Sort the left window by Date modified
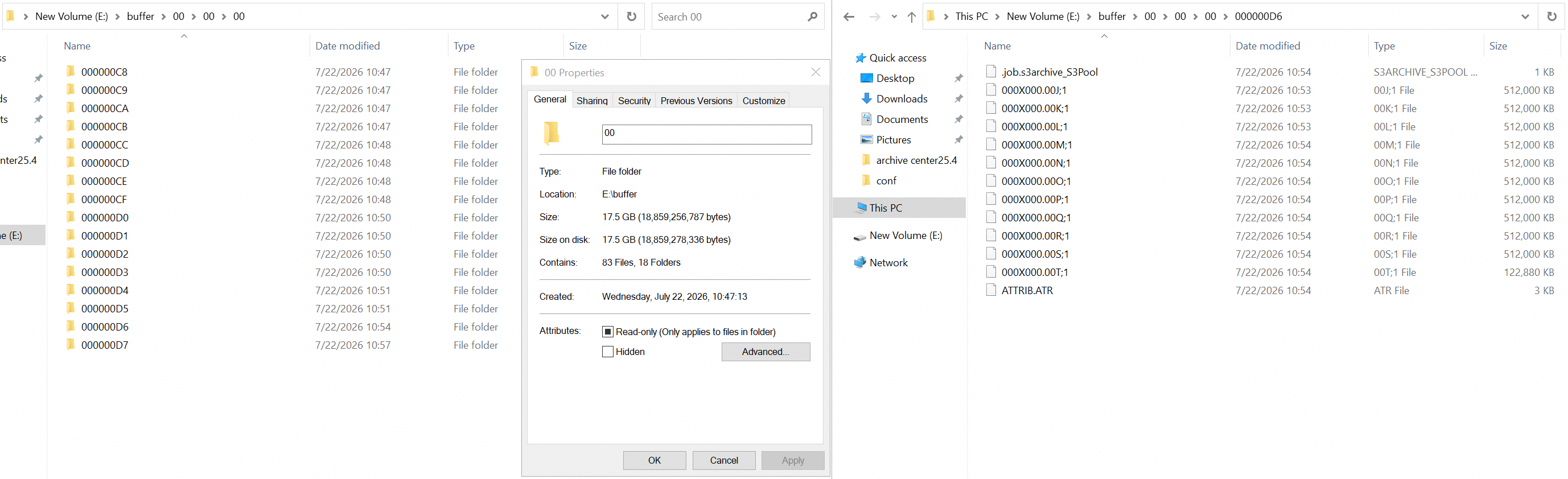Screen dimensions: 1568x479 tap(348, 46)
